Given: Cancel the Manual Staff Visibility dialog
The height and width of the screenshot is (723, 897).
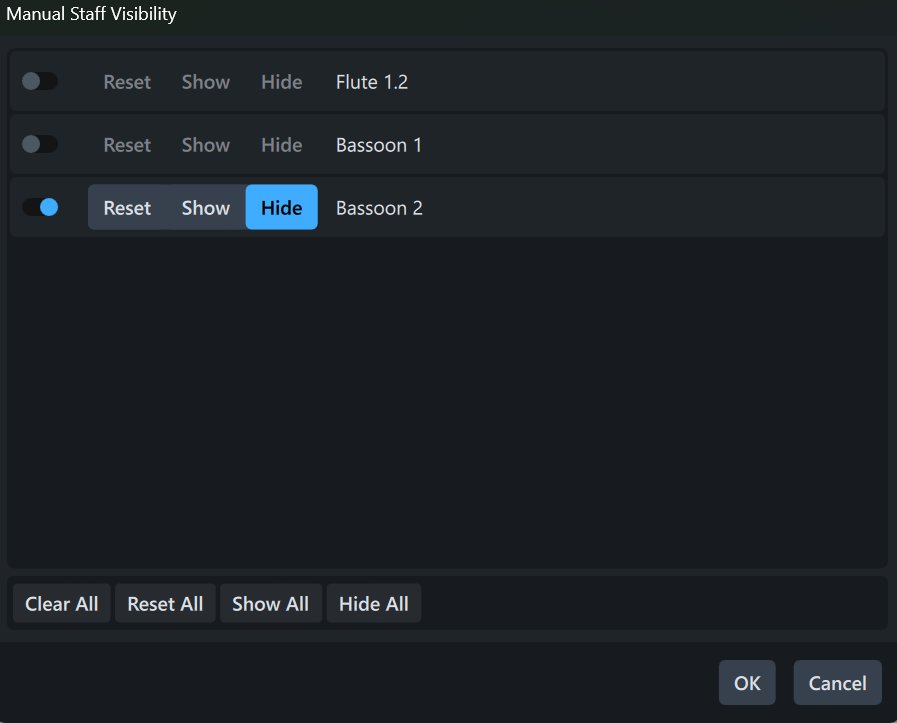Looking at the screenshot, I should coord(837,683).
